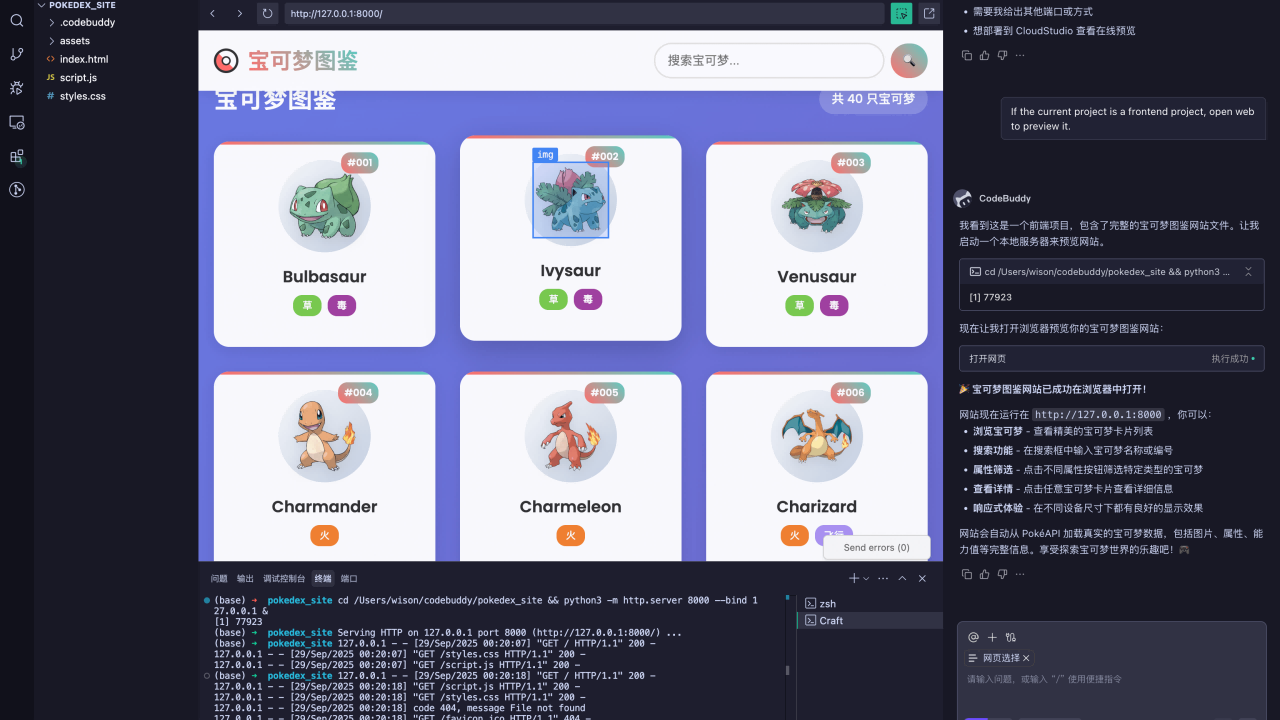Open preview in external browser
The width and height of the screenshot is (1280, 720).
[x=929, y=13]
